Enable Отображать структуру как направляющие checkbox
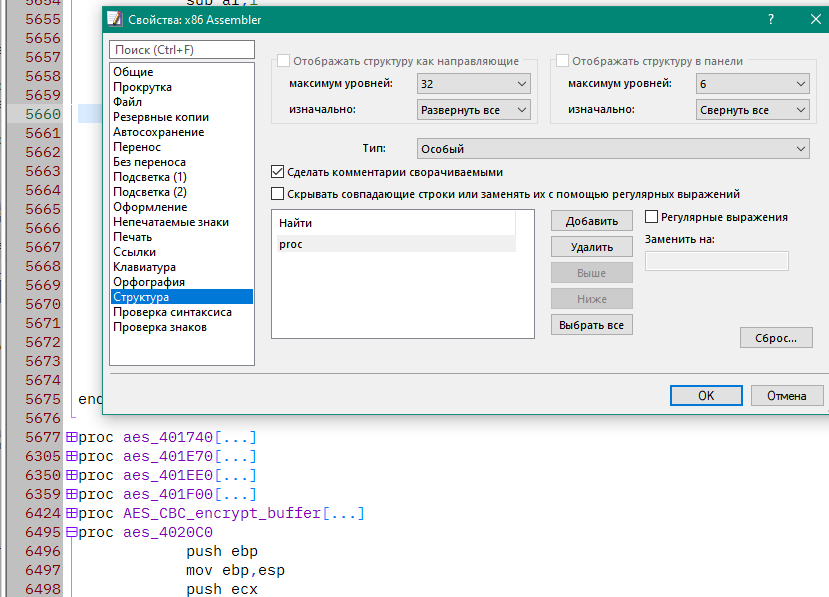This screenshot has width=829, height=597. coord(283,61)
